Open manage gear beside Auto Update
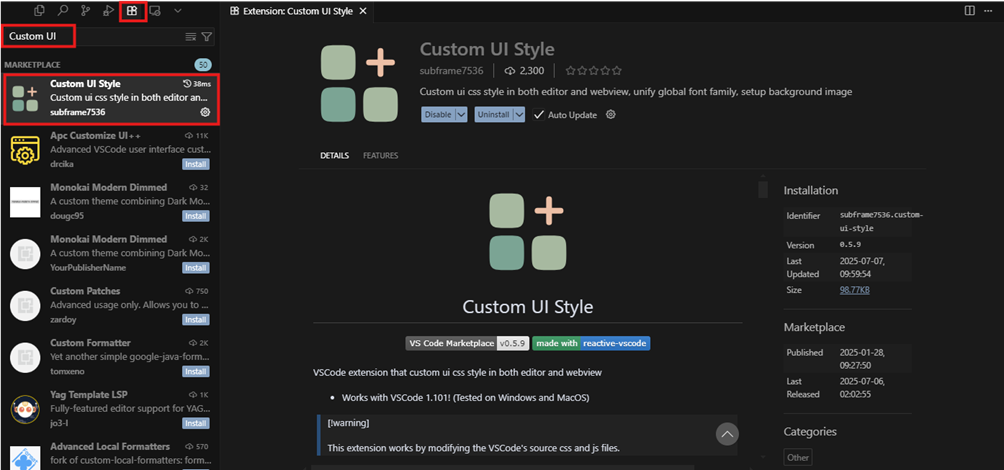 pyautogui.click(x=611, y=115)
